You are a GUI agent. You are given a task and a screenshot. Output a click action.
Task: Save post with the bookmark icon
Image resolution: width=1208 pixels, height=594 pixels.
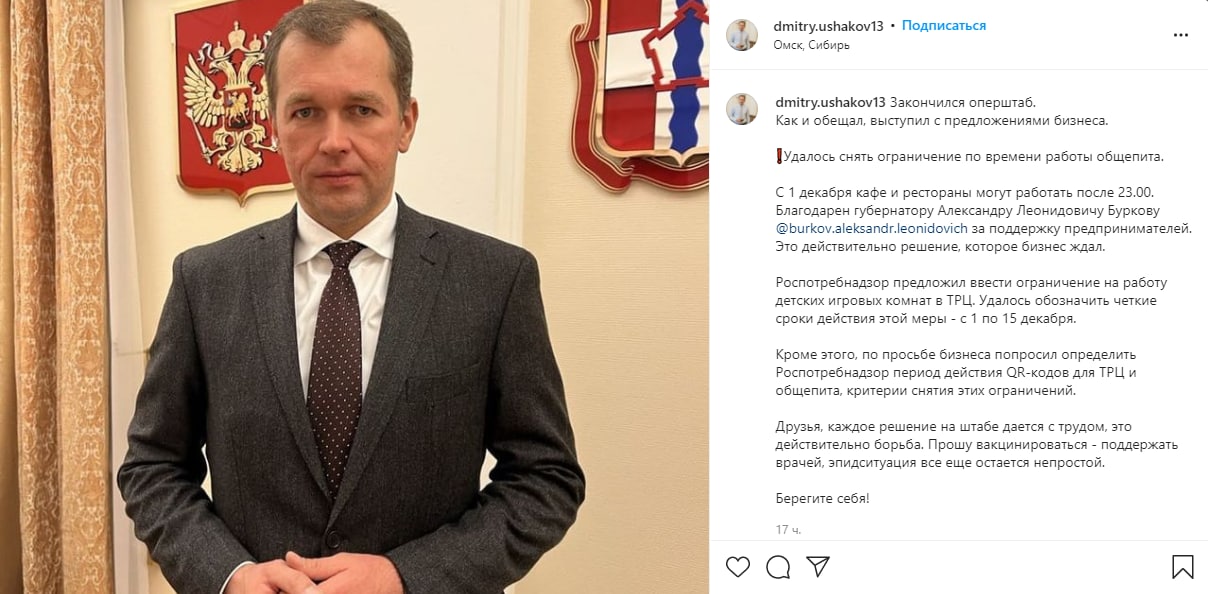point(1182,567)
